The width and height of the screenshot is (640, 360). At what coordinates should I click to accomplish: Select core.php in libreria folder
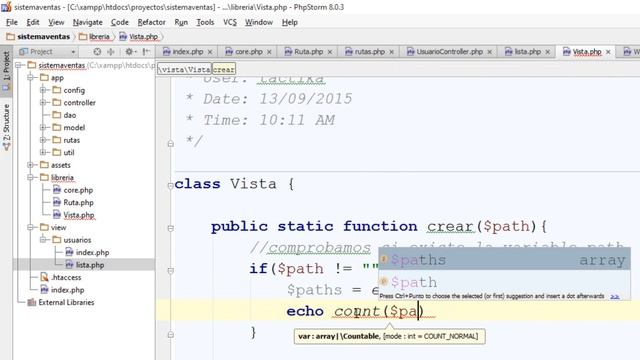(73, 190)
